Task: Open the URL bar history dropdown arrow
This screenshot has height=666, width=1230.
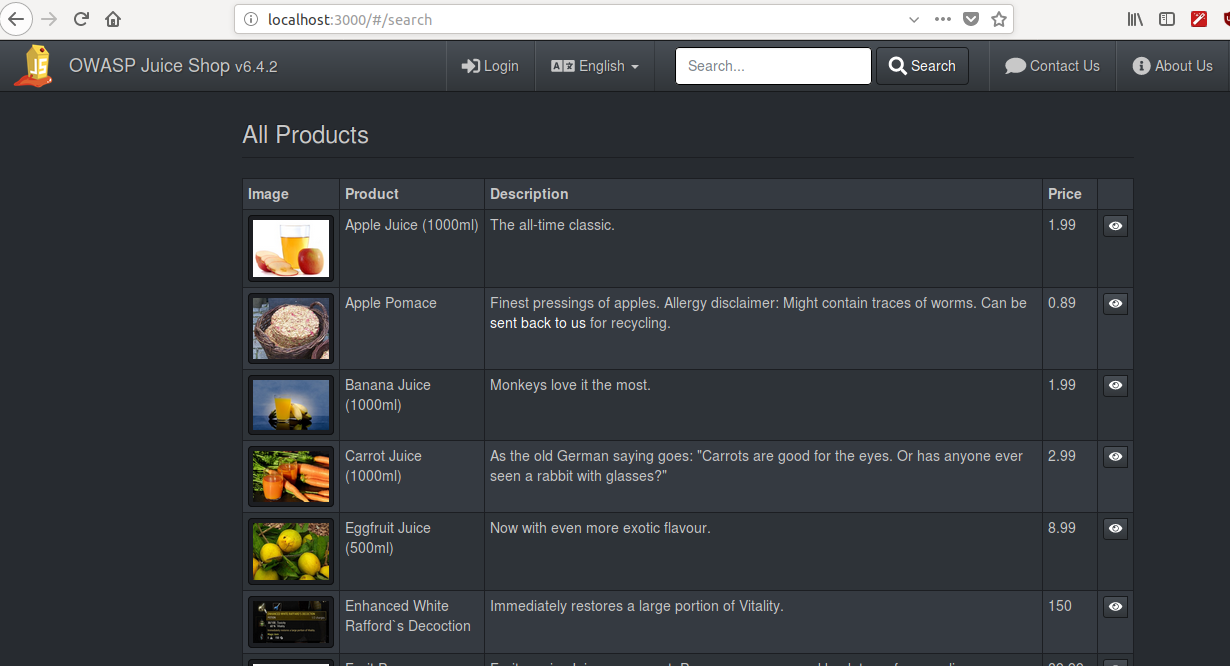Action: 914,19
